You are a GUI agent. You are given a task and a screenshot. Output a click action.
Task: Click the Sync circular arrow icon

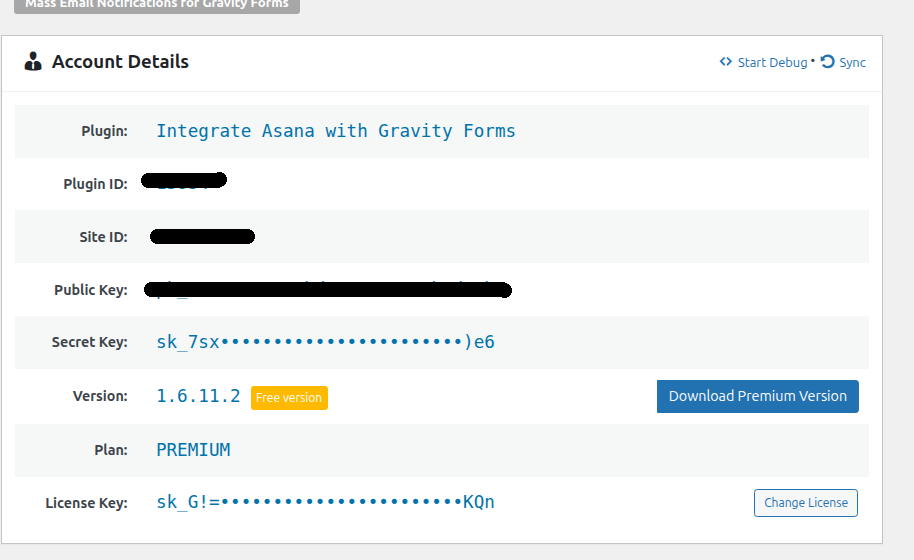click(827, 62)
